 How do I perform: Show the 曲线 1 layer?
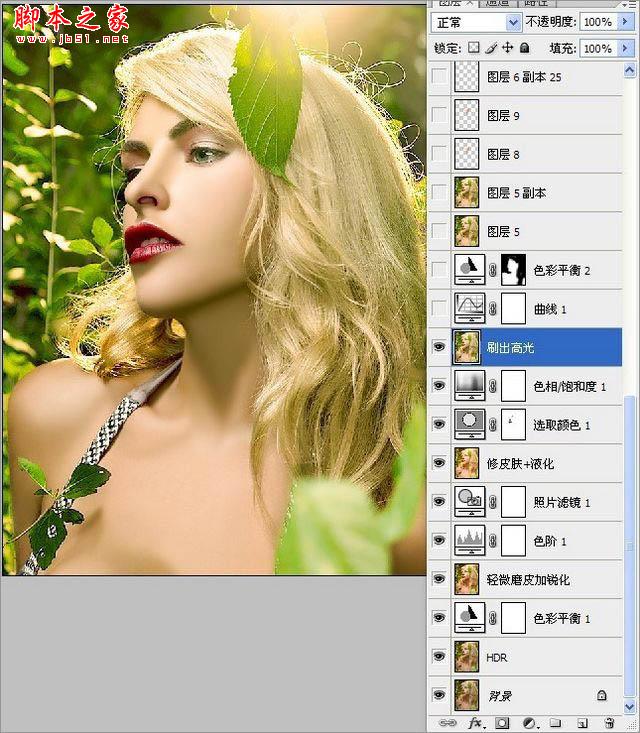tap(439, 309)
